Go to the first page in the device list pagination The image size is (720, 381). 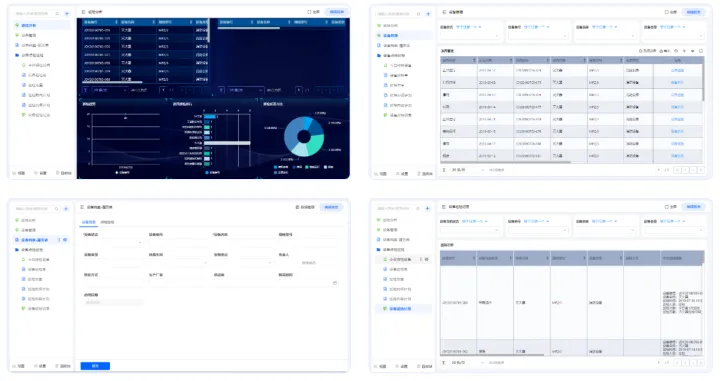(678, 170)
